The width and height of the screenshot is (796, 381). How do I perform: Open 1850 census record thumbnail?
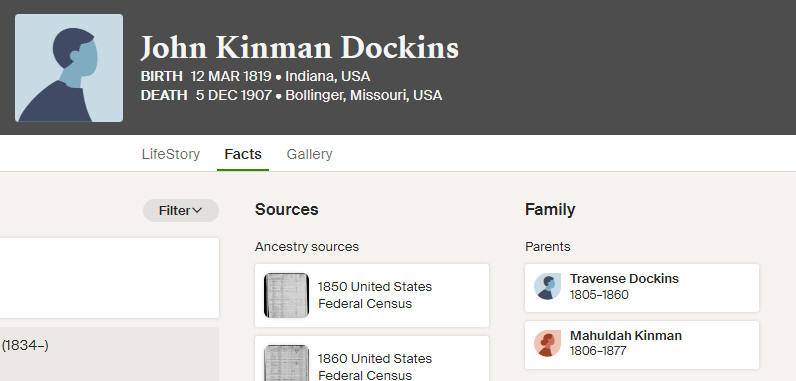[286, 295]
